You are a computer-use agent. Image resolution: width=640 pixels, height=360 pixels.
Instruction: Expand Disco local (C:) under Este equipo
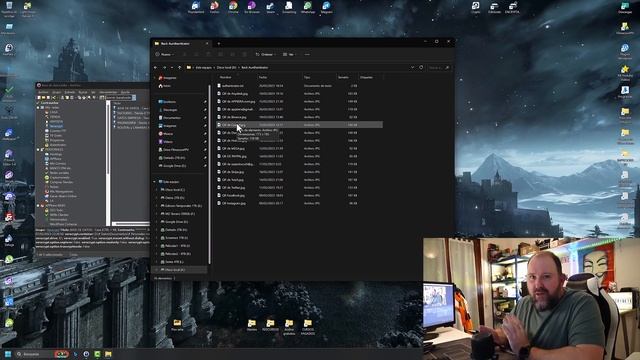click(157, 190)
